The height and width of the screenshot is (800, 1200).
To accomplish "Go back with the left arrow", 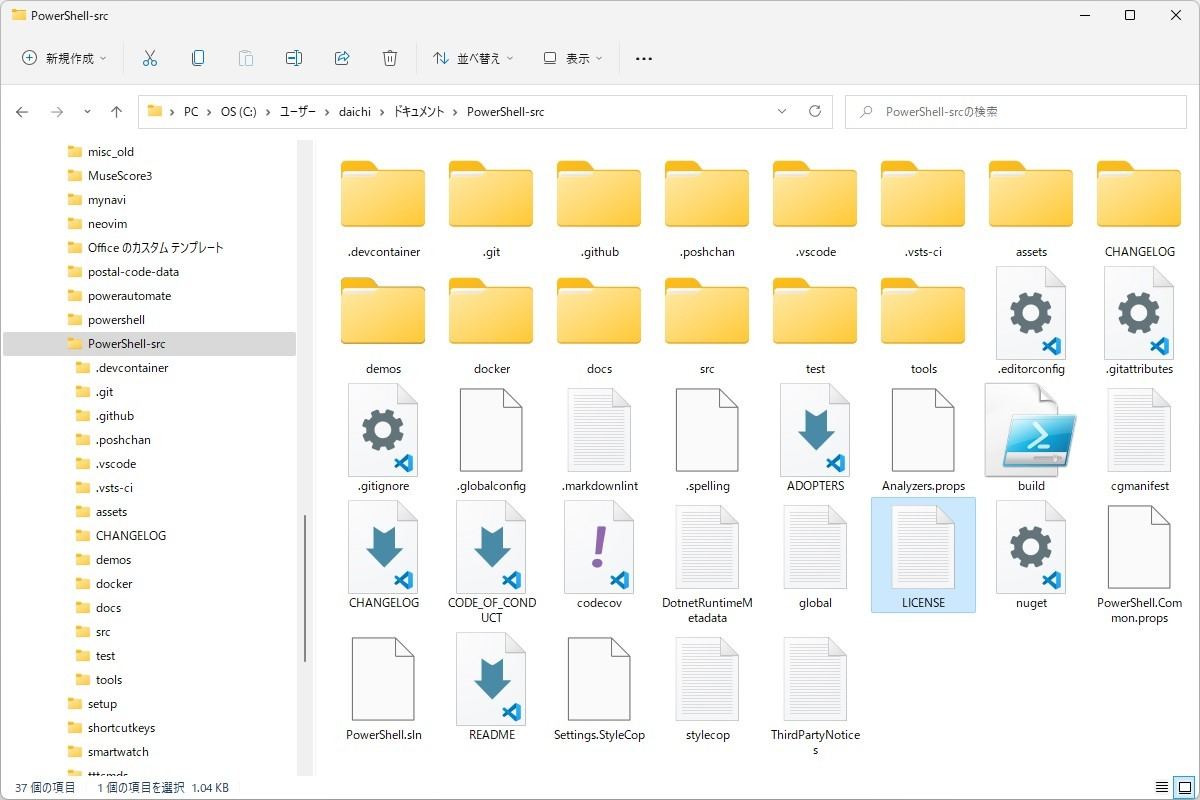I will point(22,112).
